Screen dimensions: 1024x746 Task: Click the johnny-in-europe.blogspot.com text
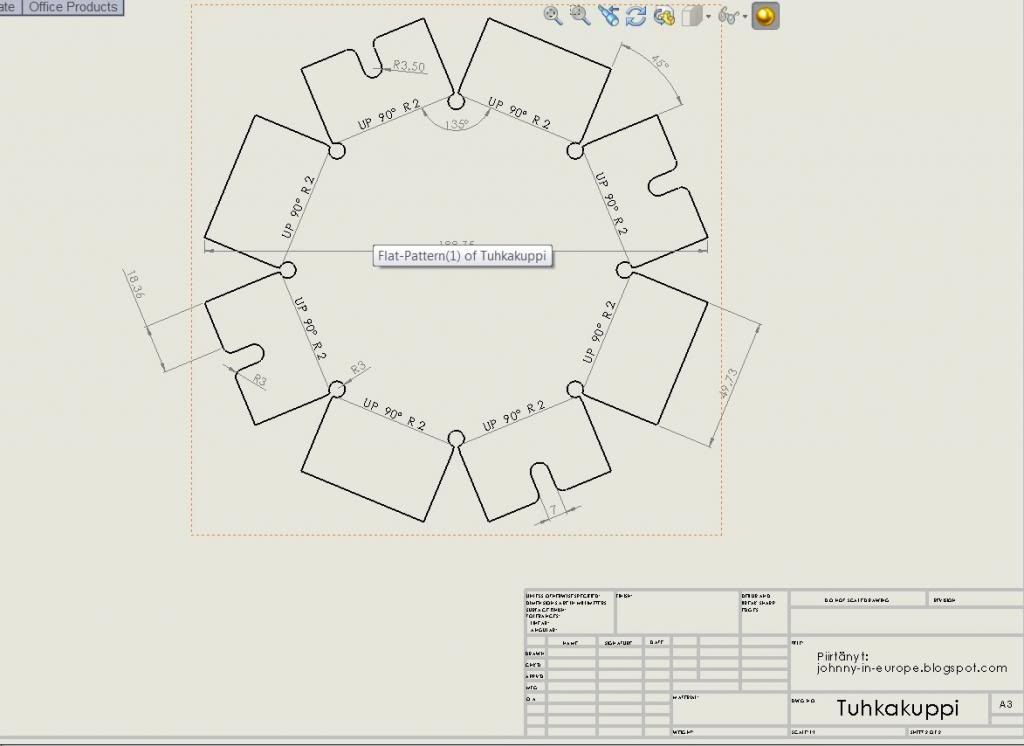pos(911,668)
